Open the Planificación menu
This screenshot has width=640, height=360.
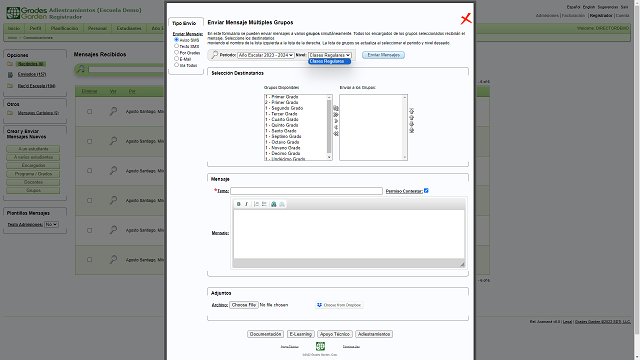click(64, 29)
